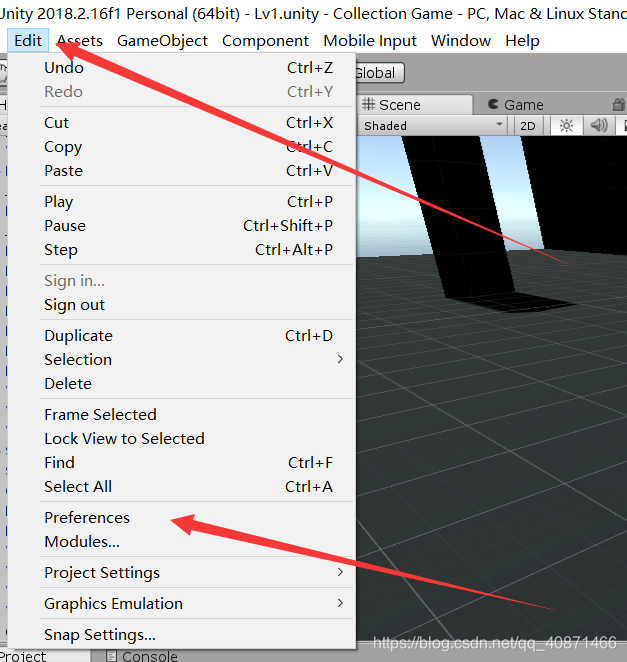Toggle scene audio speaker icon
The height and width of the screenshot is (662, 627).
point(599,126)
